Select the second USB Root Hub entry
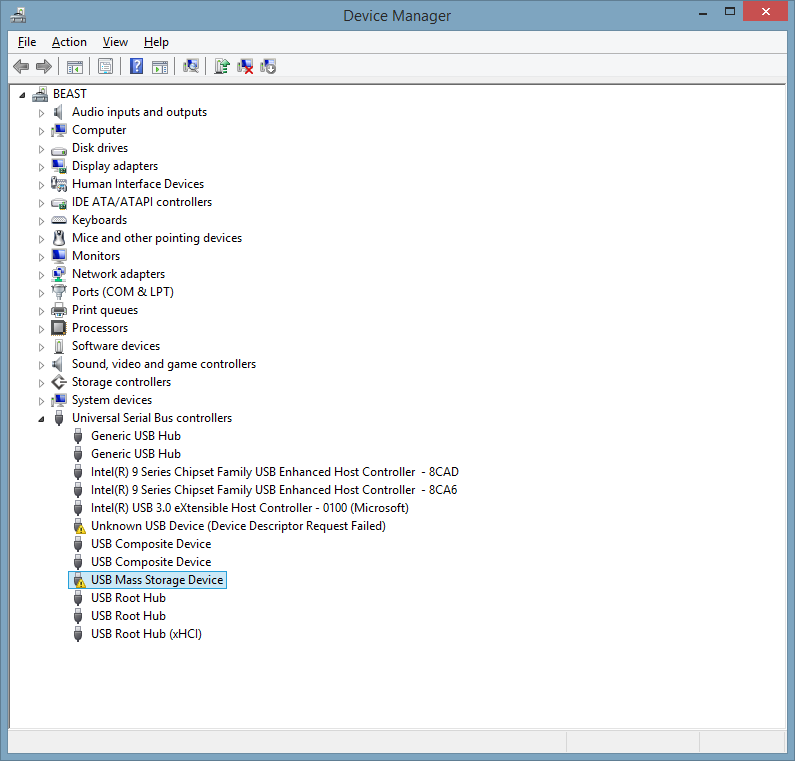Viewport: 795px width, 761px height. [128, 616]
